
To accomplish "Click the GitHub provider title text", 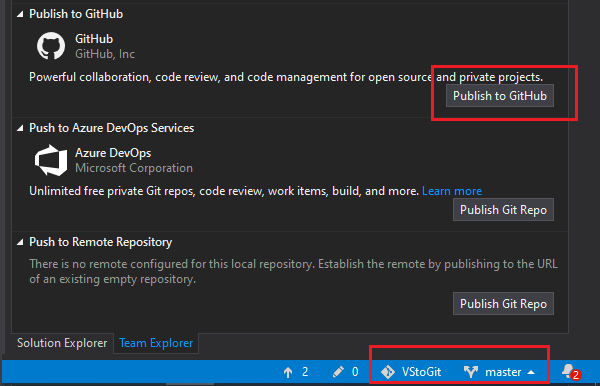I will 94,39.
